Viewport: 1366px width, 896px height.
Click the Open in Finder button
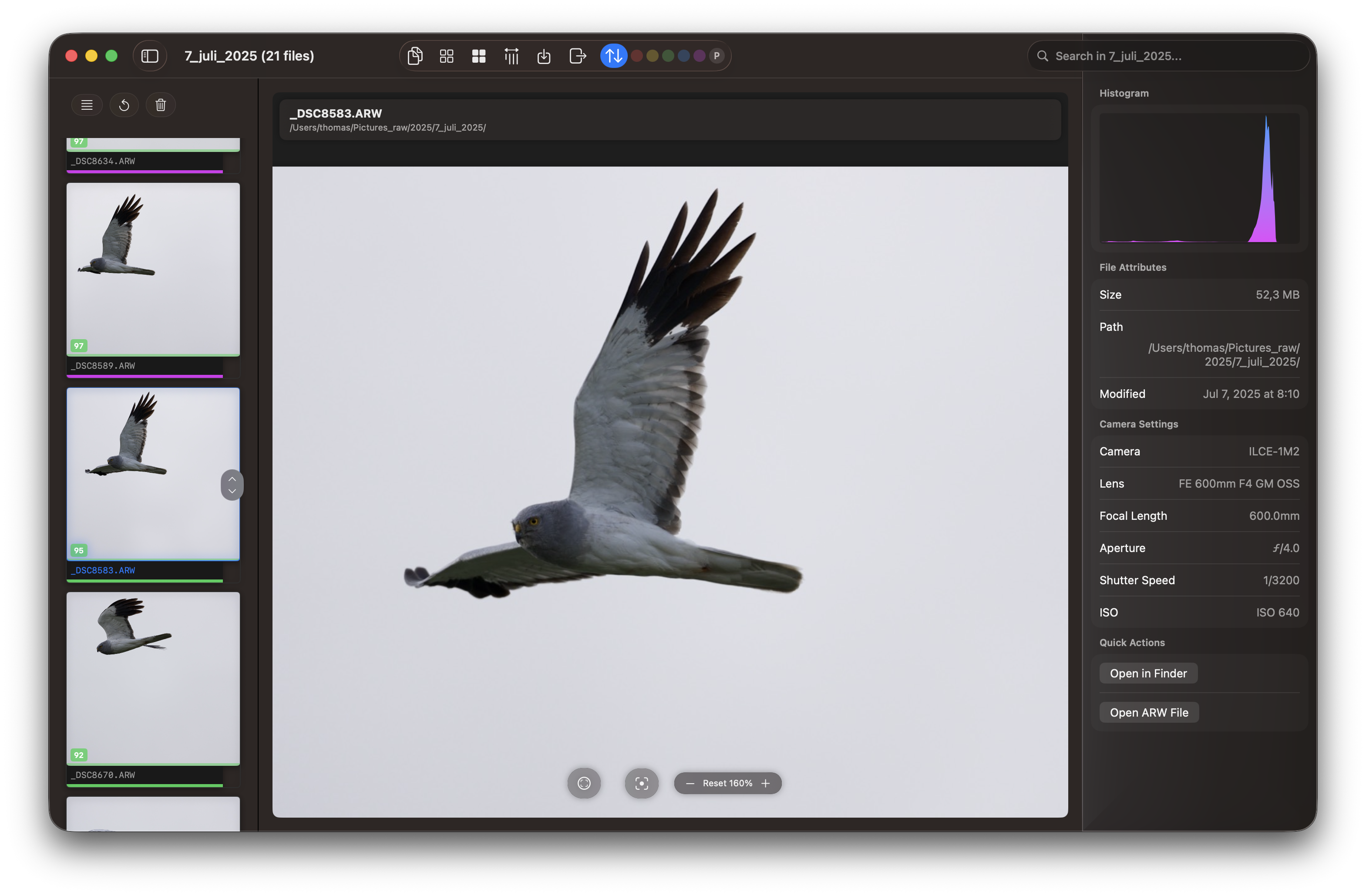[x=1148, y=673]
